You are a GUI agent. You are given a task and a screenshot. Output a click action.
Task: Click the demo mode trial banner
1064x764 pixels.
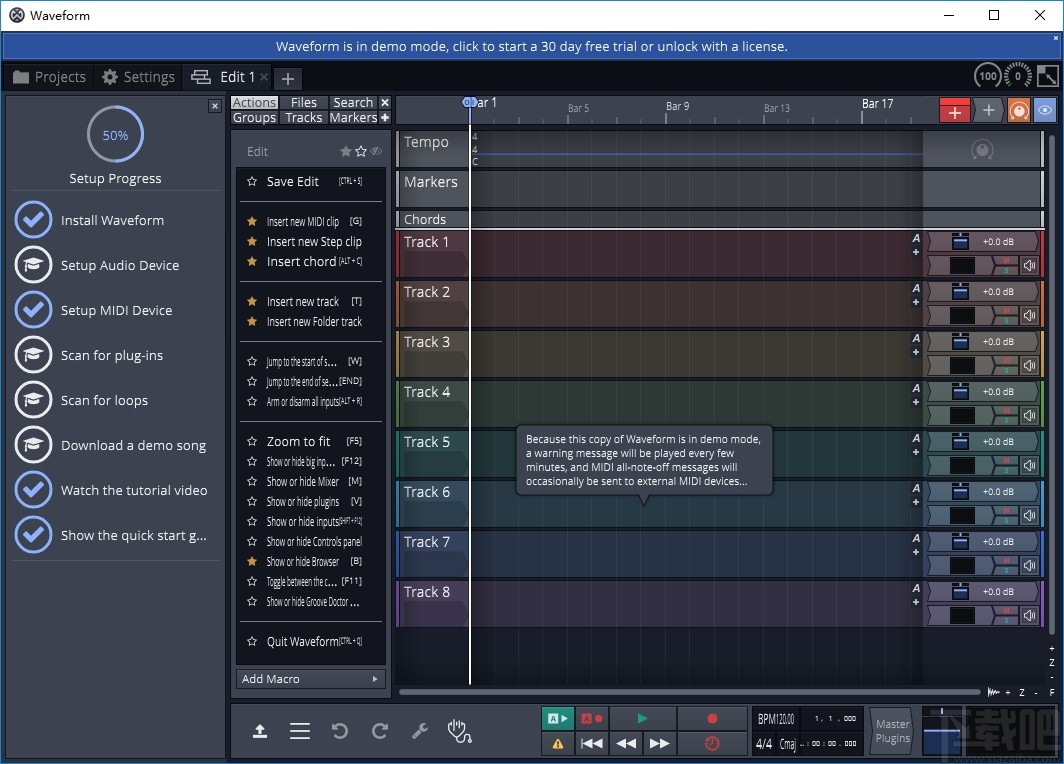532,46
